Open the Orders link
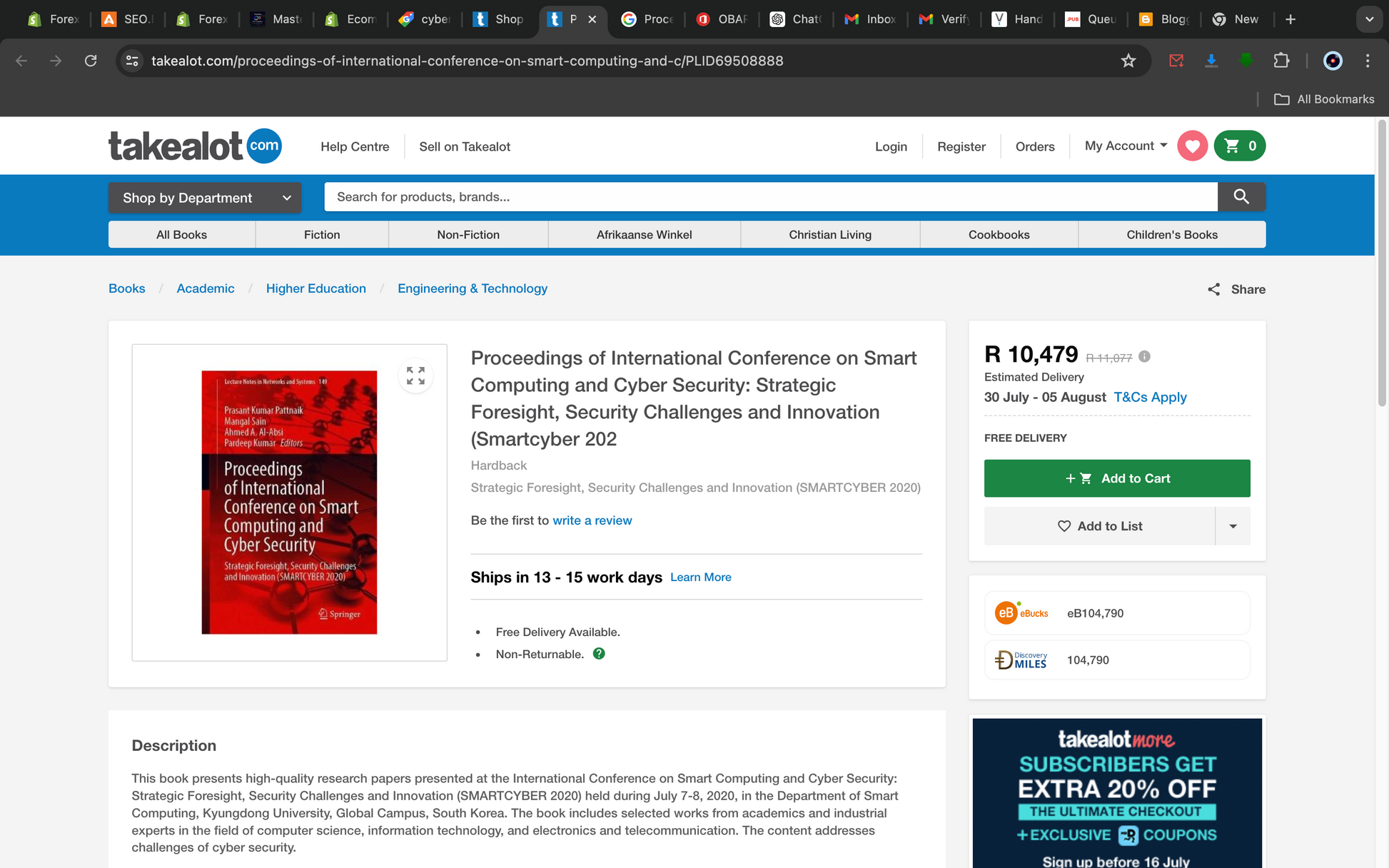Image resolution: width=1389 pixels, height=868 pixels. coord(1035,146)
